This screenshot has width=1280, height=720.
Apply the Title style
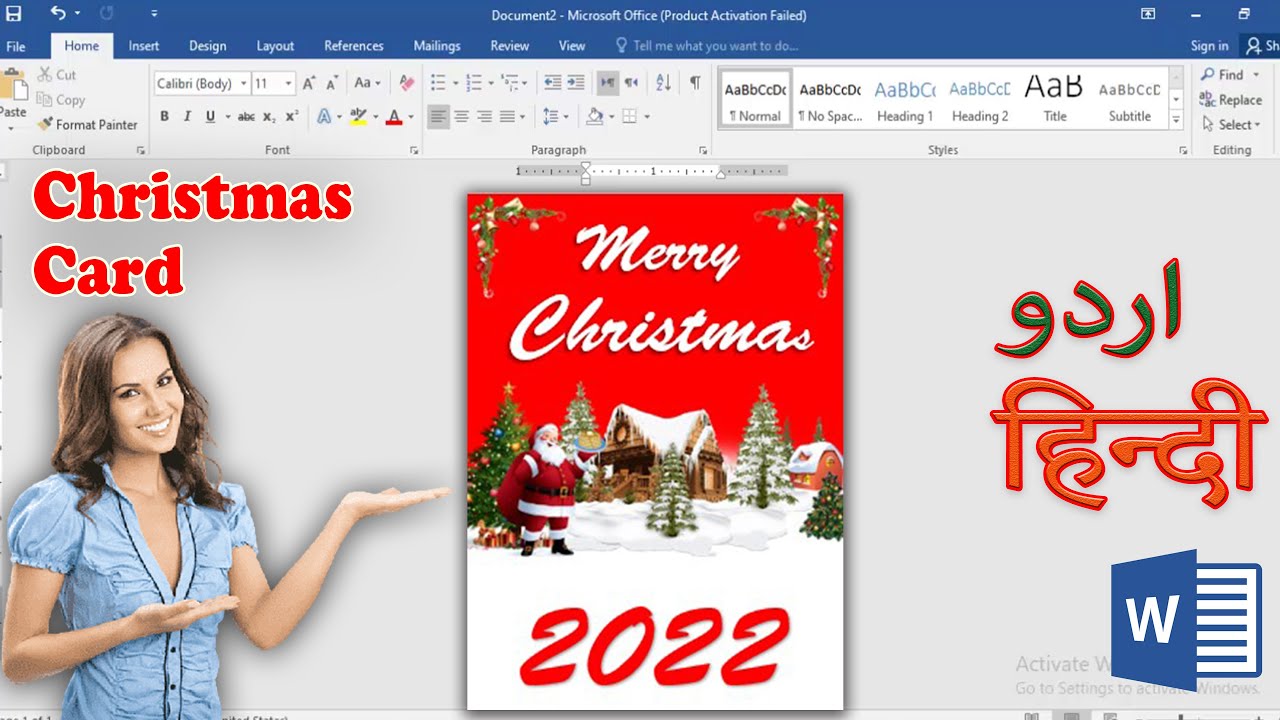click(1055, 99)
